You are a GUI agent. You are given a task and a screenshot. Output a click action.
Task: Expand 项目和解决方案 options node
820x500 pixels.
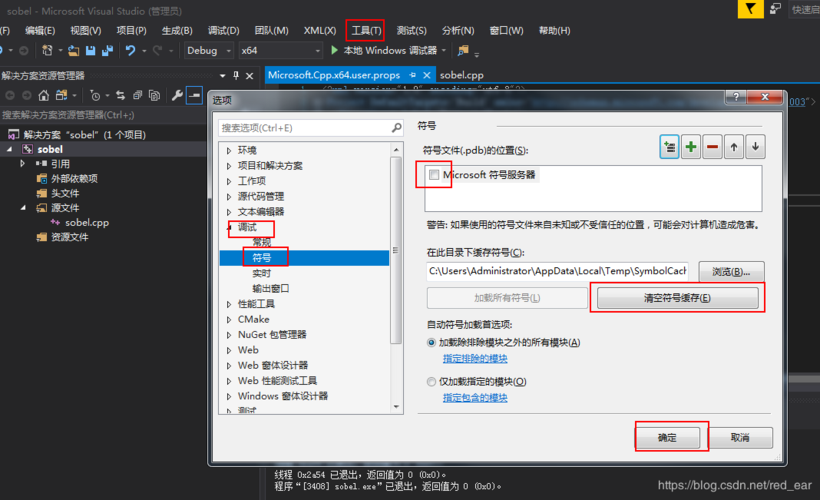(229, 166)
